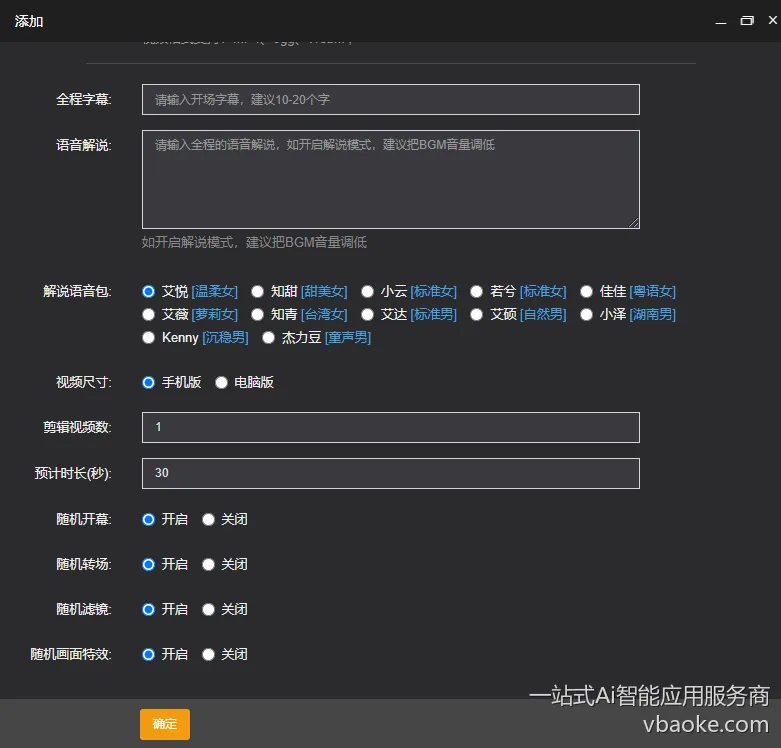781x748 pixels.
Task: Turn on 随机开幕 with 开启
Action: coord(148,519)
